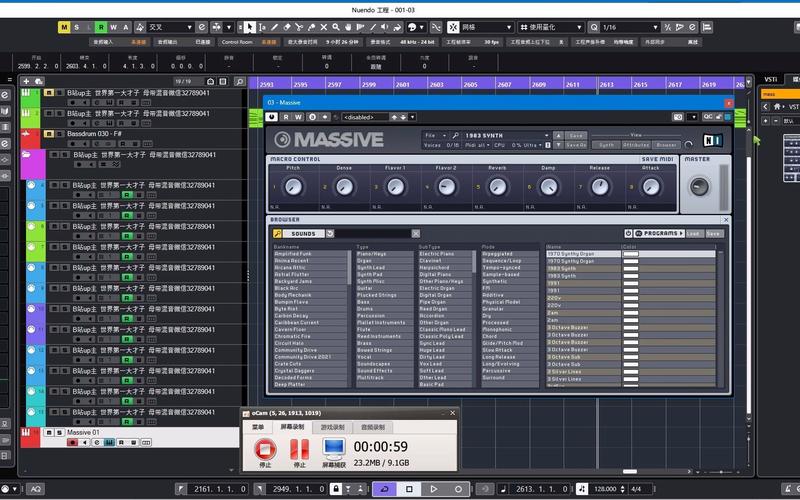Switch to the Massive Synth view tab
Viewport: 800px width, 500px height.
[607, 145]
